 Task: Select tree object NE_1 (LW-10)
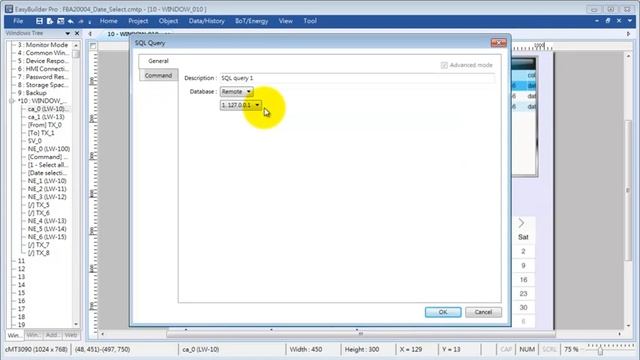click(x=47, y=181)
